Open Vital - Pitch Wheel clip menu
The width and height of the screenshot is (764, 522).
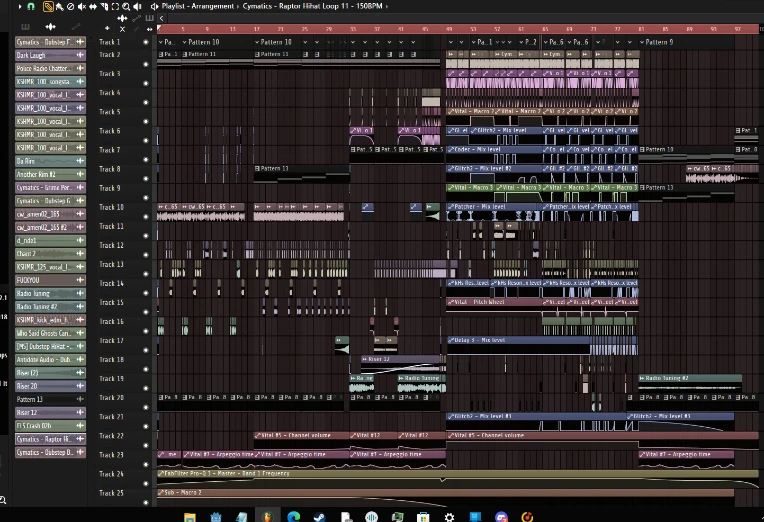[451, 302]
